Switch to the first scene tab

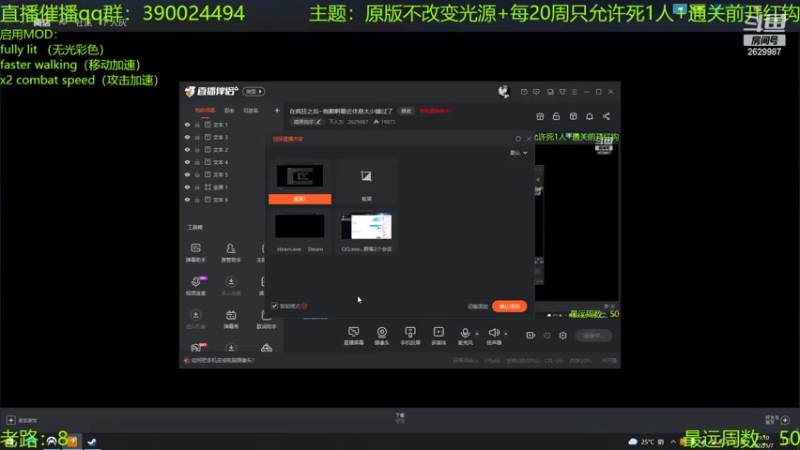click(205, 111)
